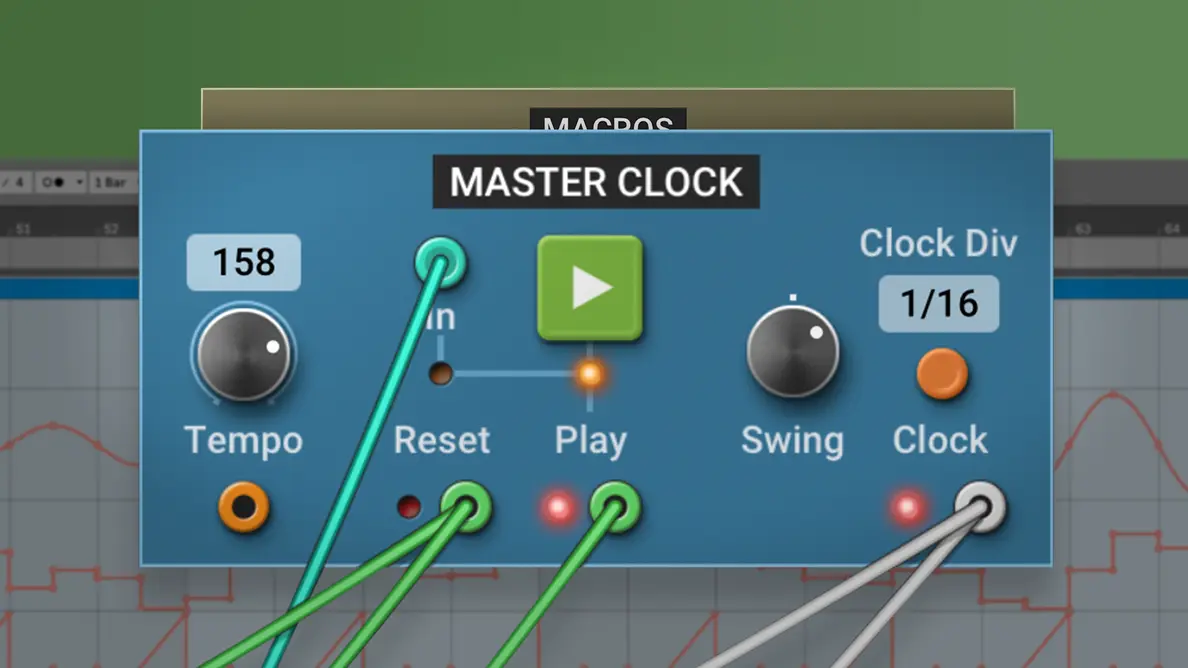The height and width of the screenshot is (668, 1188).
Task: Toggle the orange Clock button
Action: click(x=942, y=373)
